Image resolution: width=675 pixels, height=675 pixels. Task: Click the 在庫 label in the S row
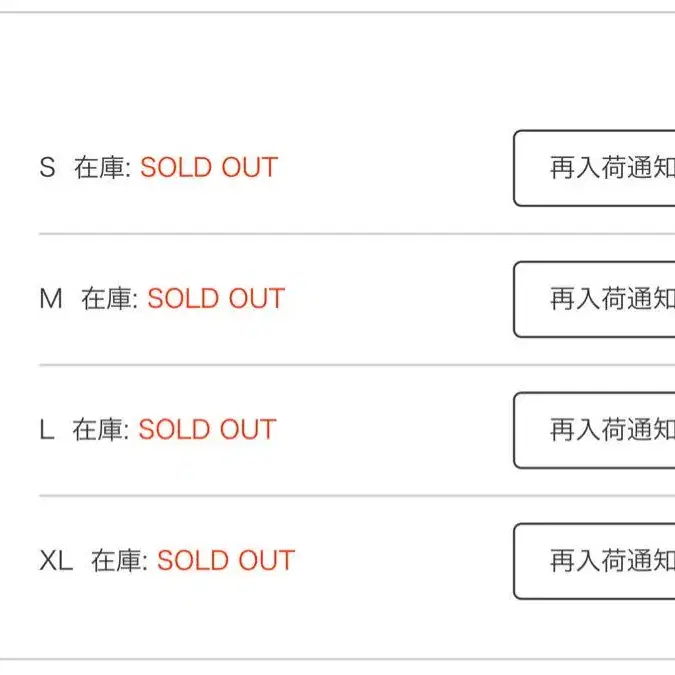point(102,168)
